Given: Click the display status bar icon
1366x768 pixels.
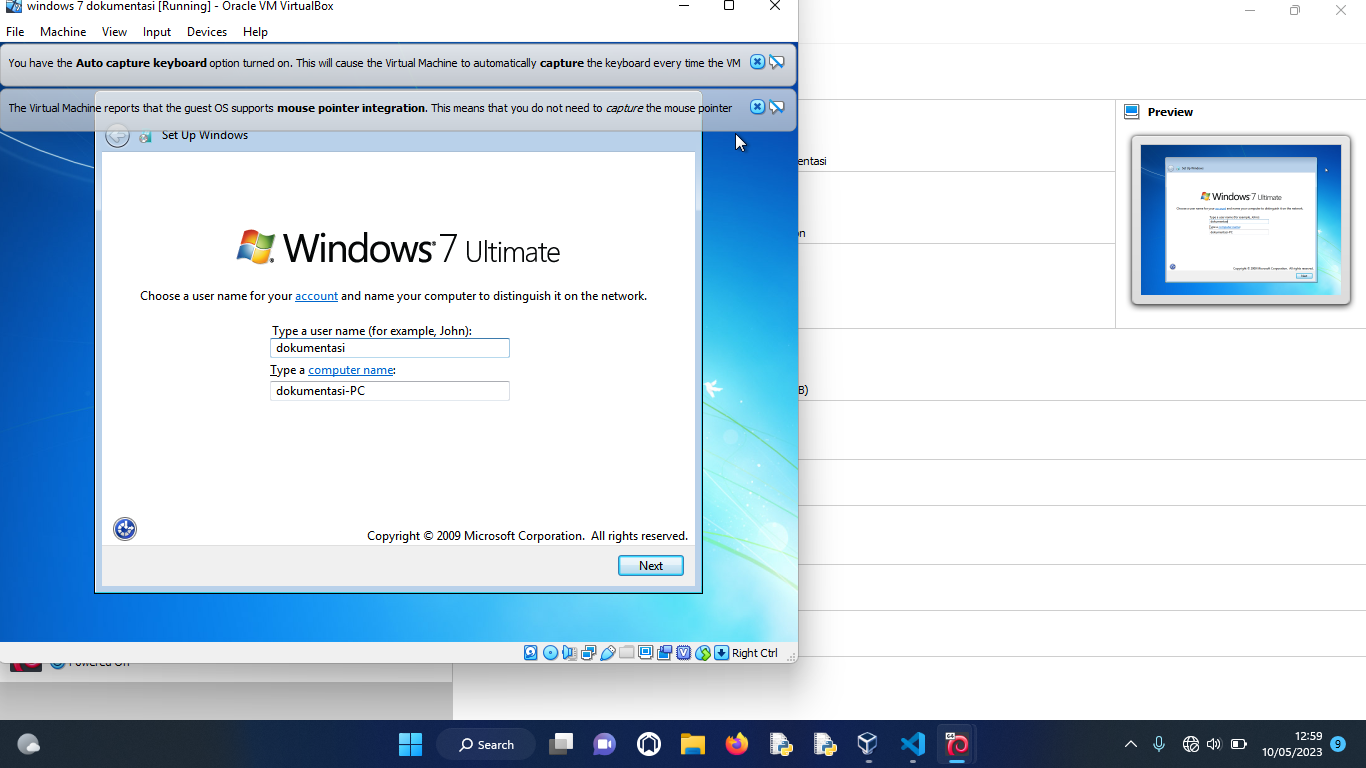Looking at the screenshot, I should (646, 653).
